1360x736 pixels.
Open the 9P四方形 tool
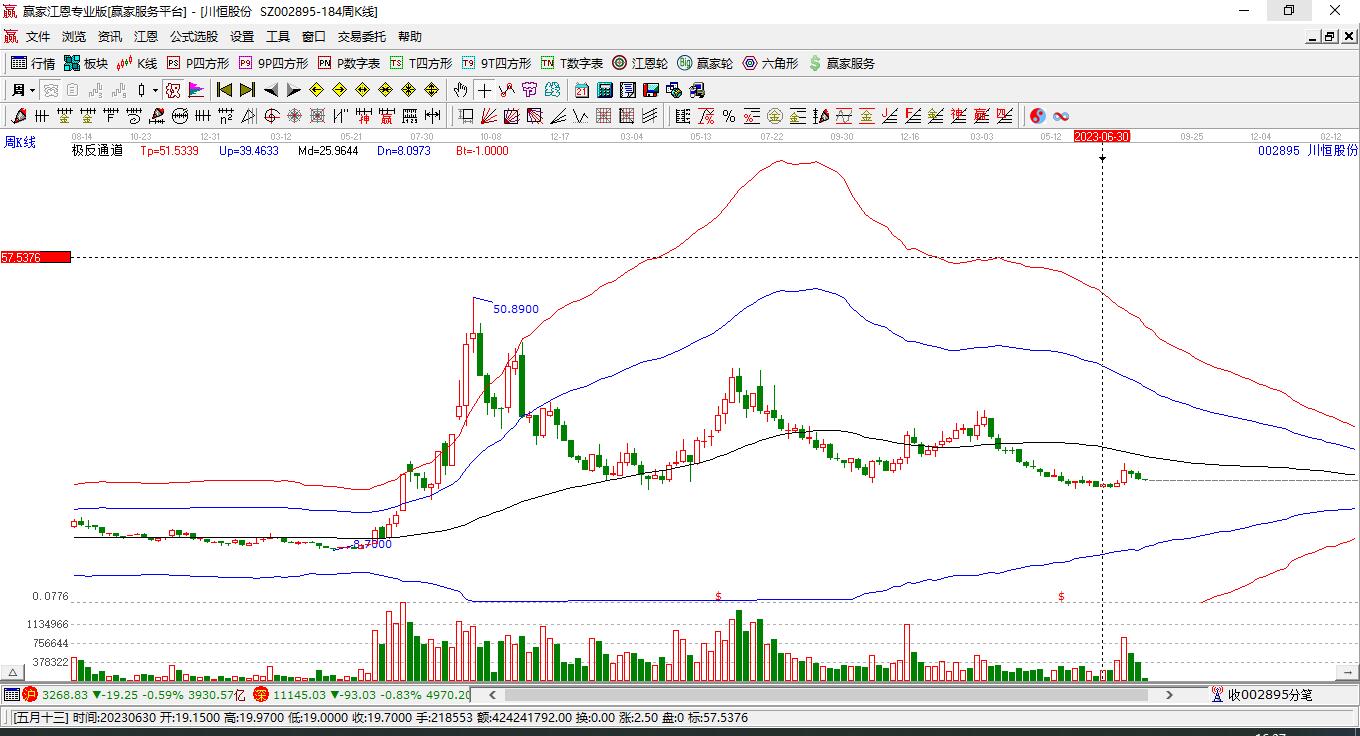273,63
